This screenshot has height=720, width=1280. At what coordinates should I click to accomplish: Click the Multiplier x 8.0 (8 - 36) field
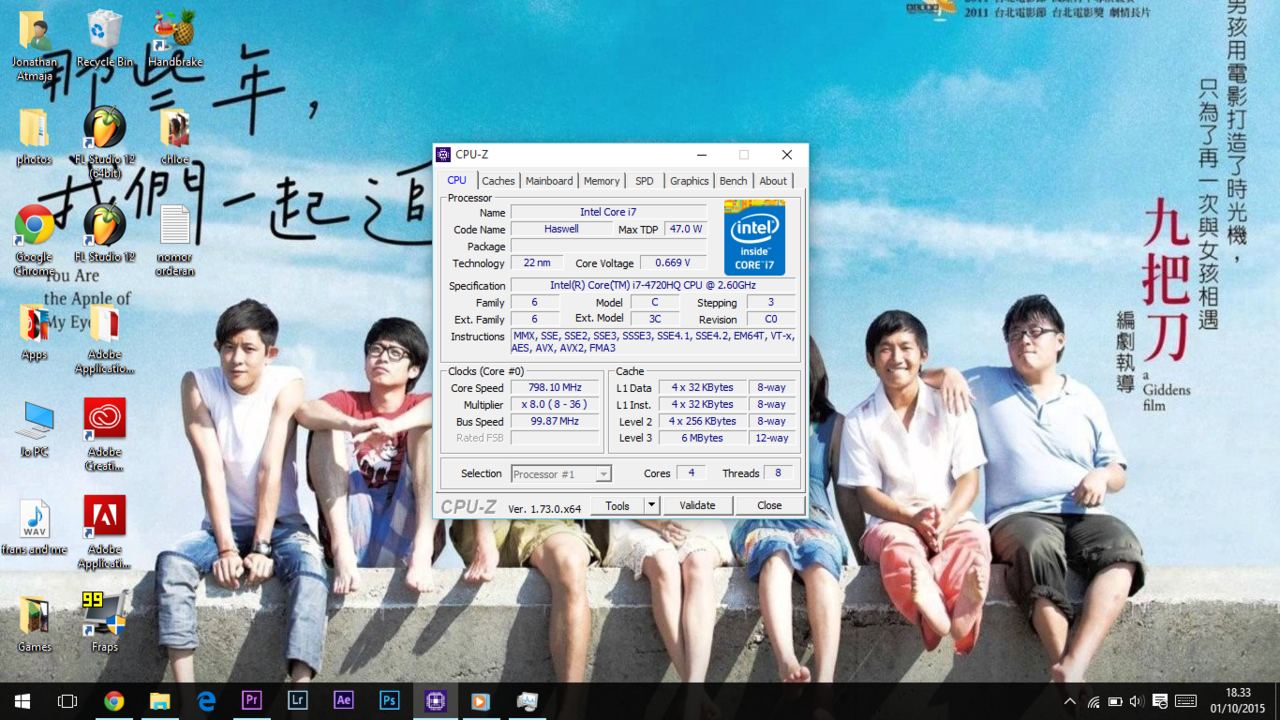[557, 405]
